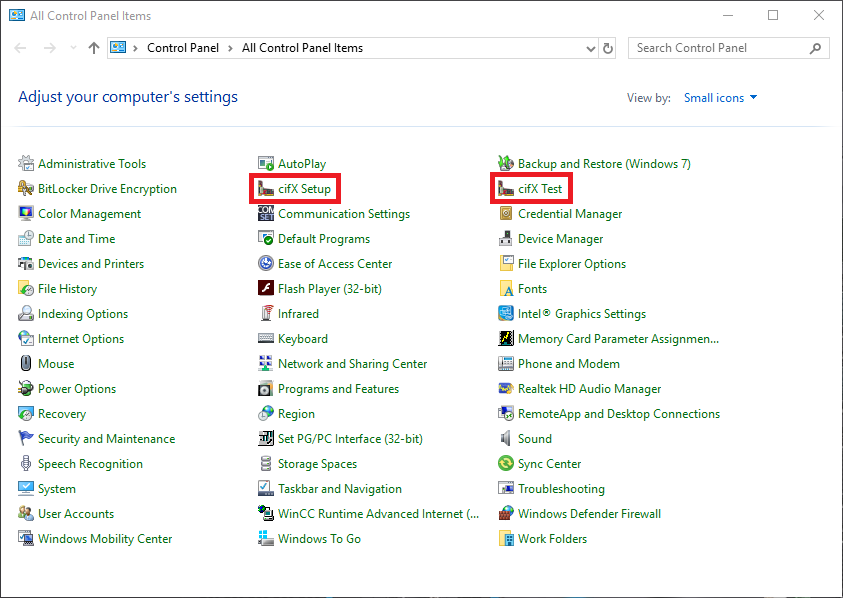Screen dimensions: 843x598
Task: Open Set PG/PC Interface (32-bit) icon
Action: pos(266,439)
